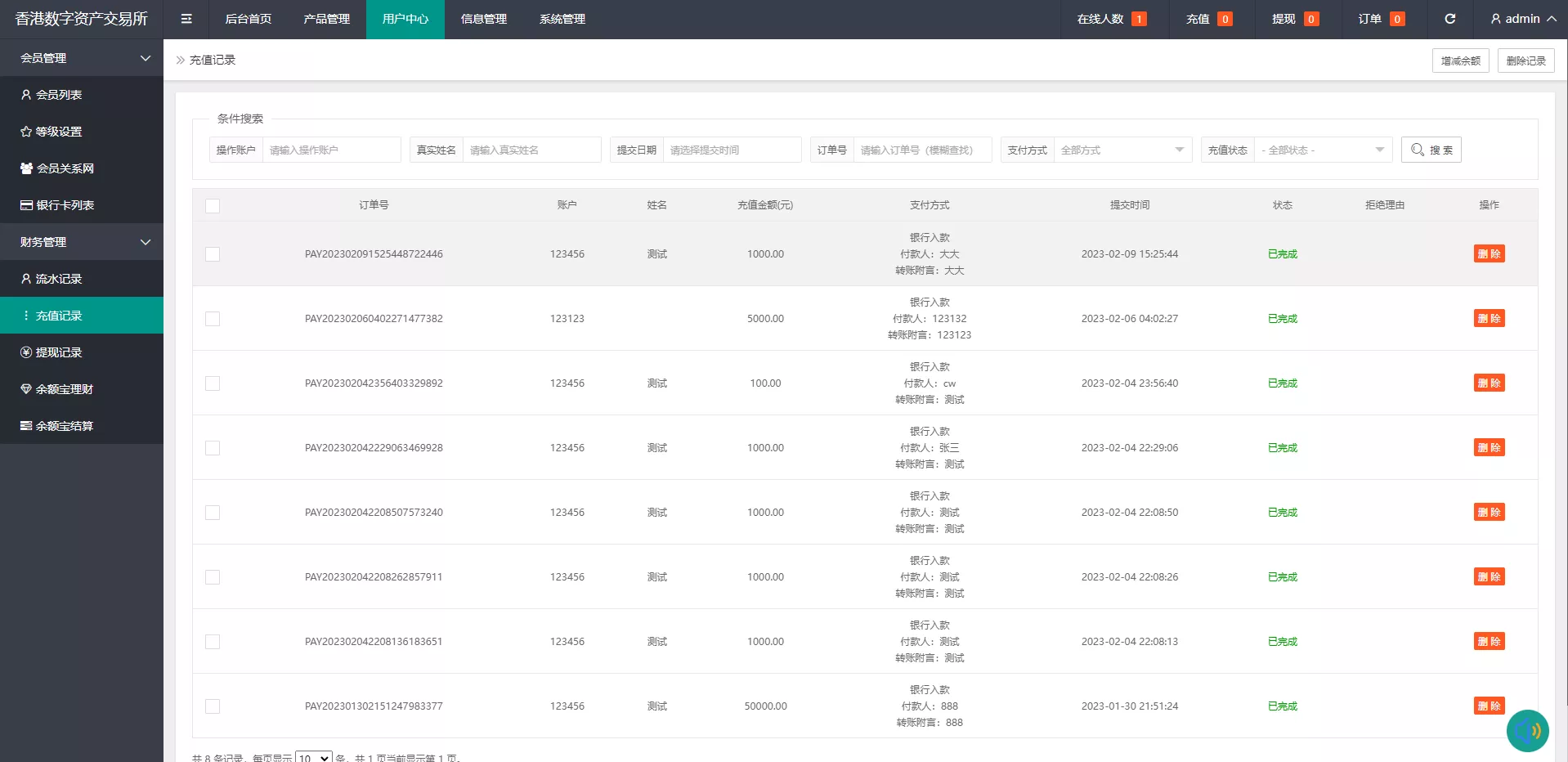This screenshot has width=1568, height=762.
Task: Open 提现记录 in the sidebar
Action: 59,352
